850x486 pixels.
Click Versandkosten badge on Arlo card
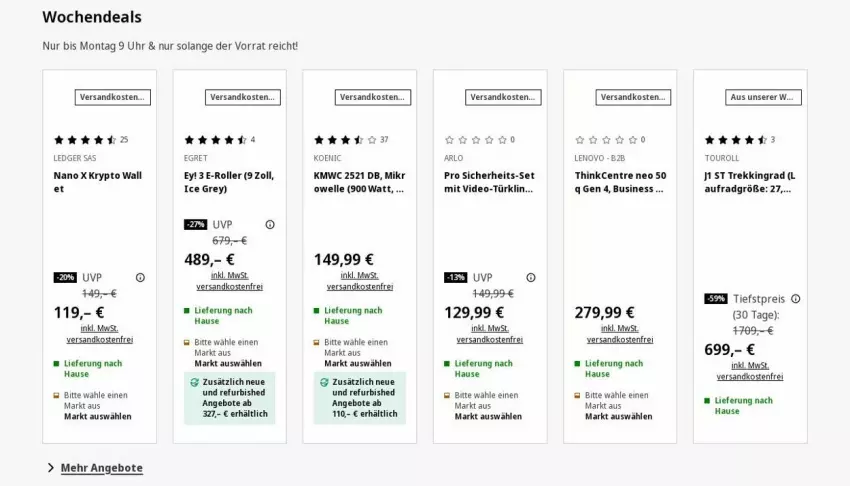[x=503, y=98]
